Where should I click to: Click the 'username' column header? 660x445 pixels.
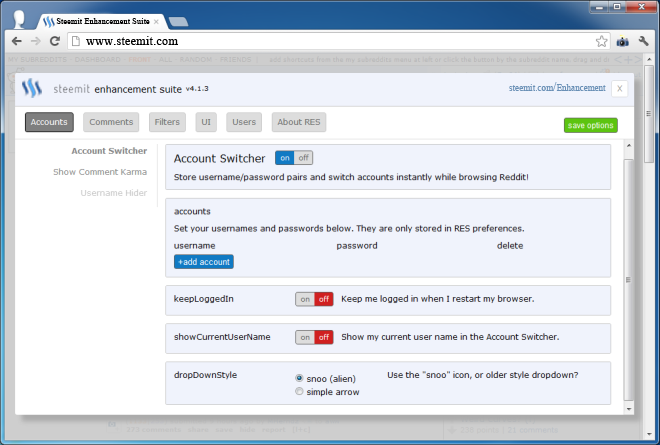tap(194, 245)
